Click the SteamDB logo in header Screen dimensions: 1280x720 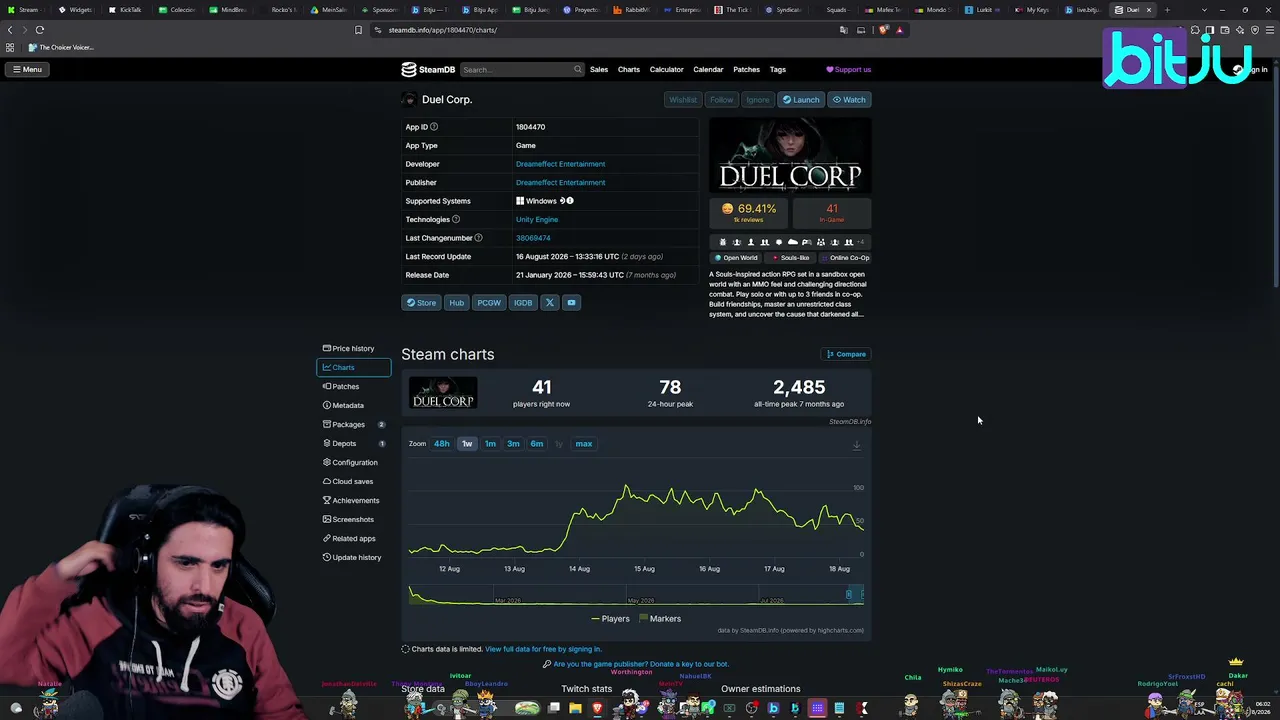pyautogui.click(x=428, y=70)
